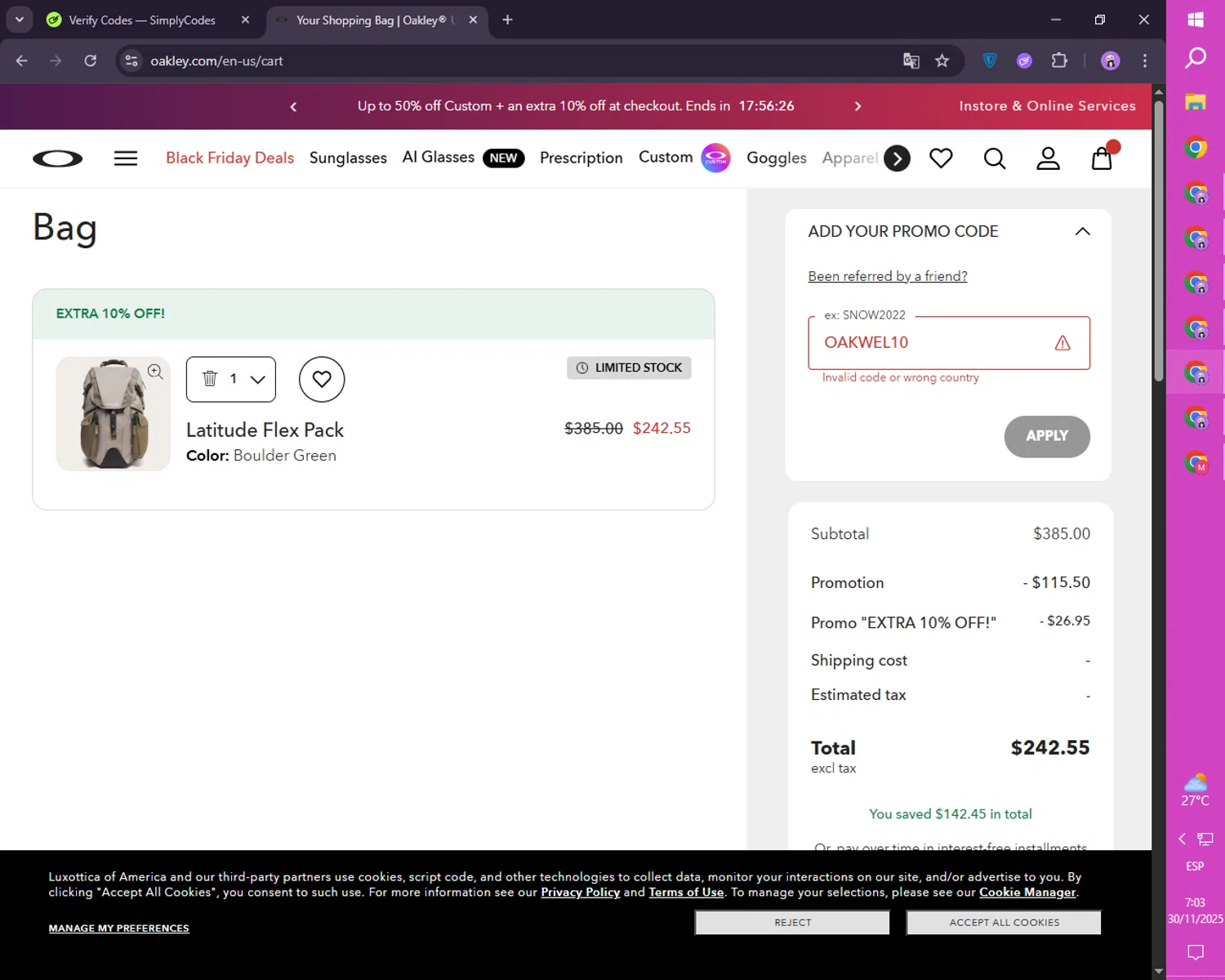Click Latitude Flex Pack product title

coord(265,430)
